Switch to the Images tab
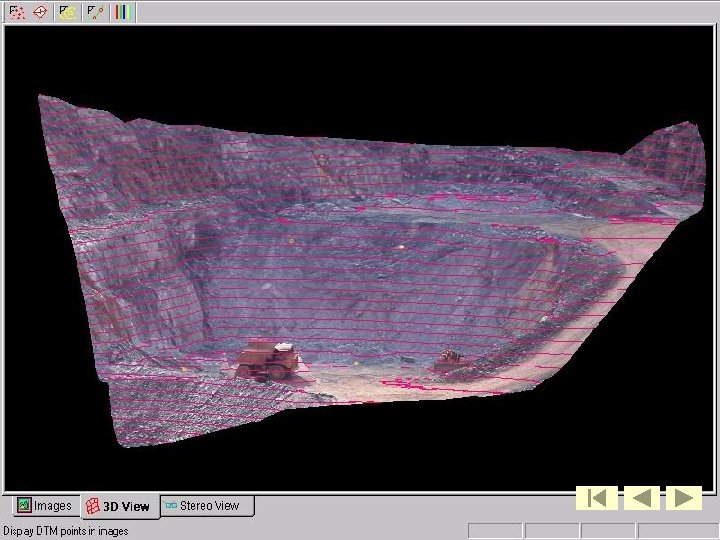720x540 pixels. click(x=45, y=506)
